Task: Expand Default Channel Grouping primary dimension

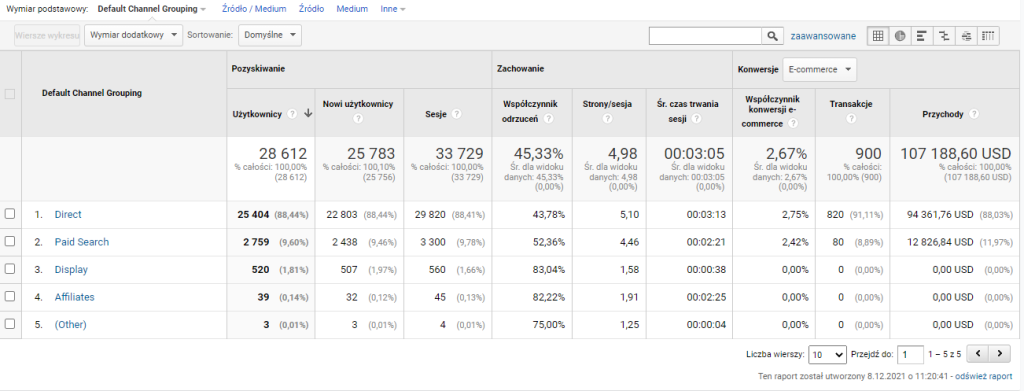Action: [x=152, y=9]
